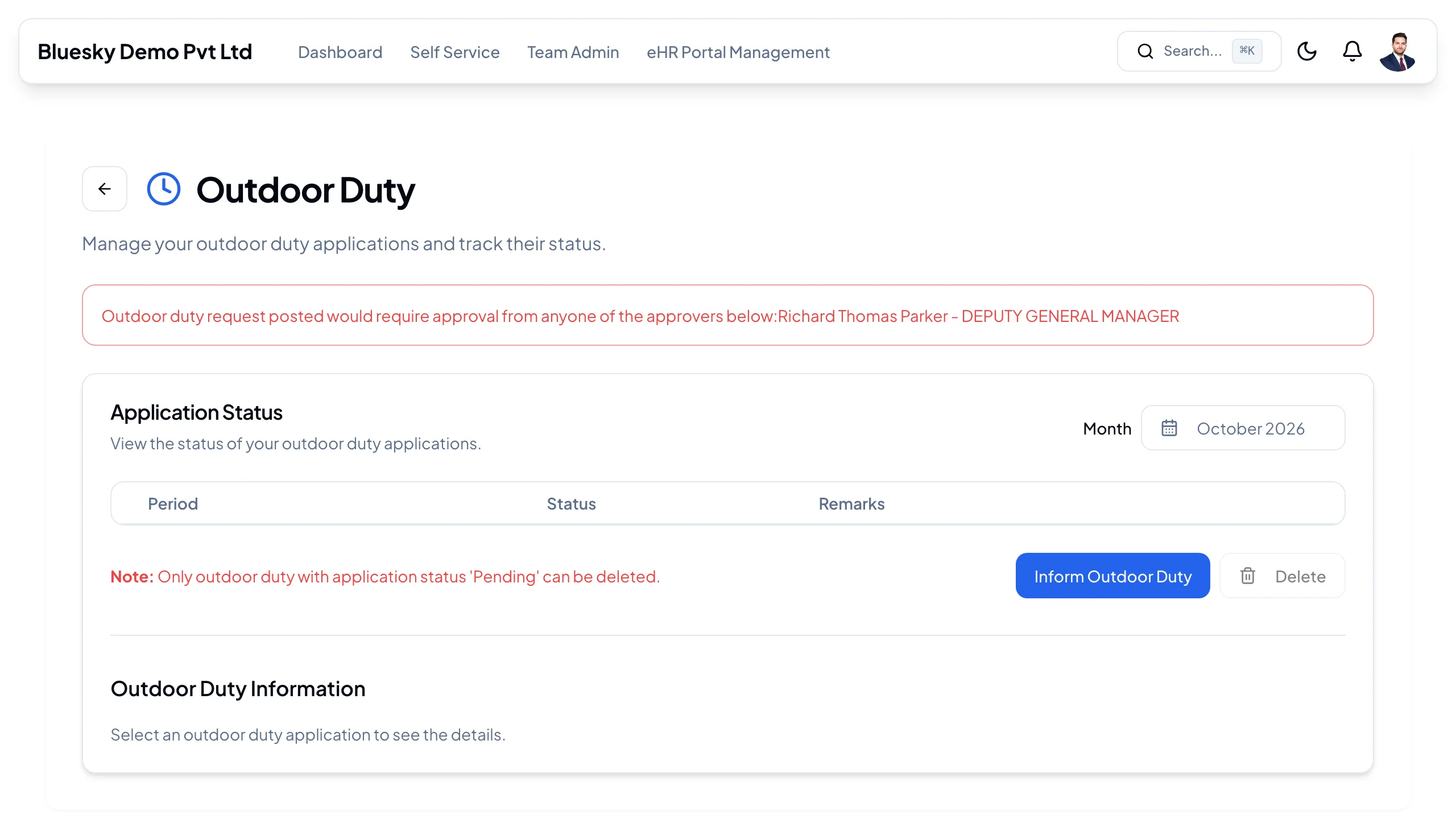Click the back arrow button
The height and width of the screenshot is (819, 1456).
point(105,189)
